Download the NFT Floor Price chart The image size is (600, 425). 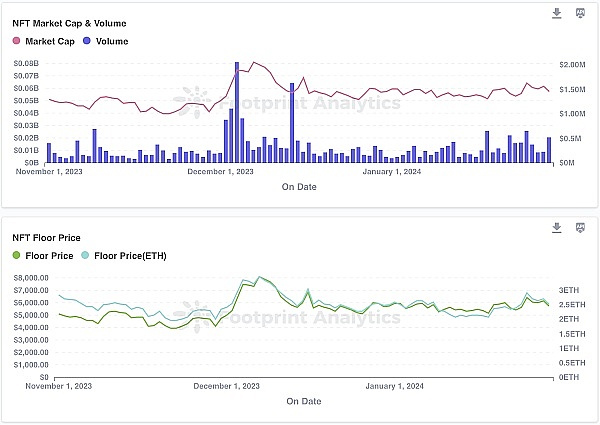(x=557, y=228)
